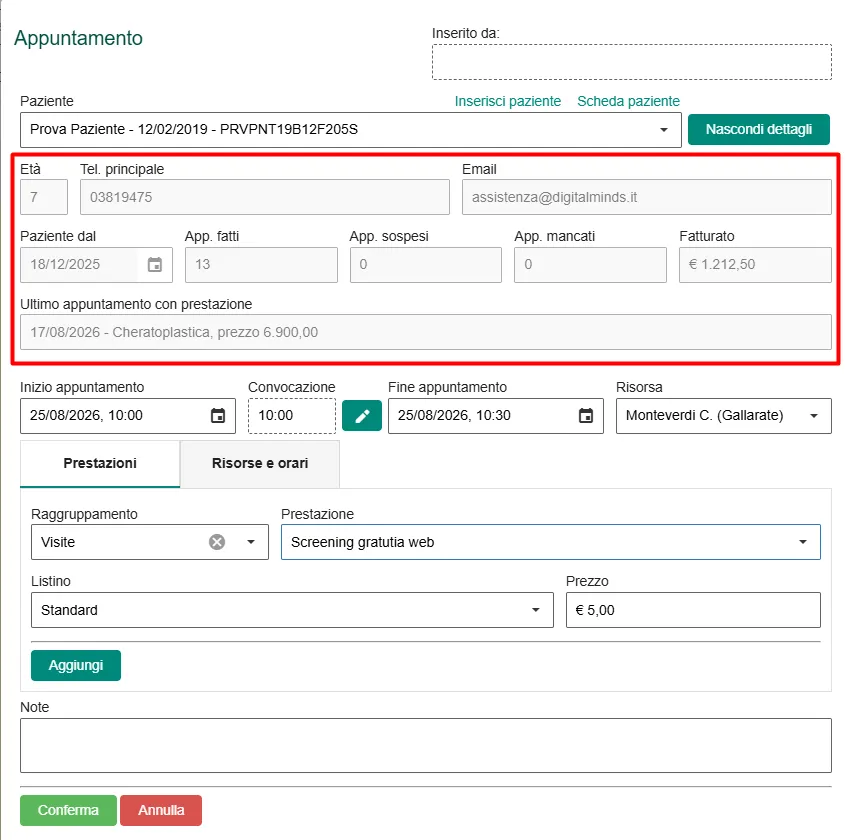Screen dimensions: 845x840
Task: Expand the Listino Standard dropdown
Action: pos(292,610)
